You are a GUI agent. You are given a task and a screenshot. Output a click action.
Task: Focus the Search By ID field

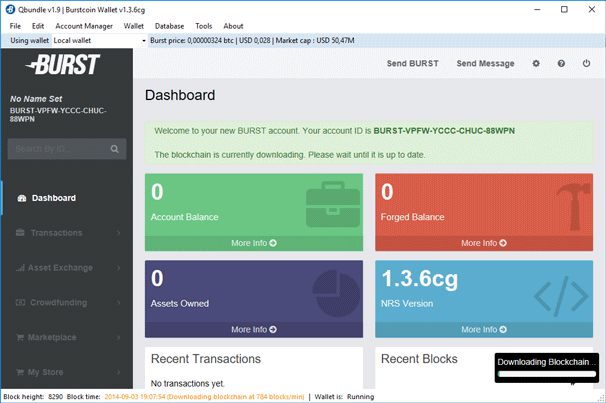pyautogui.click(x=67, y=149)
